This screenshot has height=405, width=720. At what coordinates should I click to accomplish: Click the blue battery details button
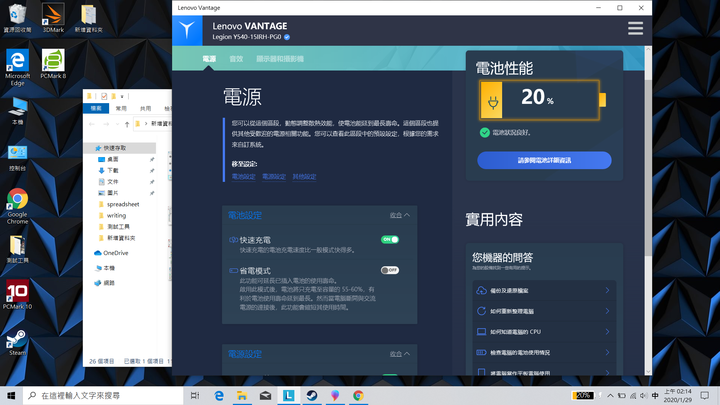(544, 160)
